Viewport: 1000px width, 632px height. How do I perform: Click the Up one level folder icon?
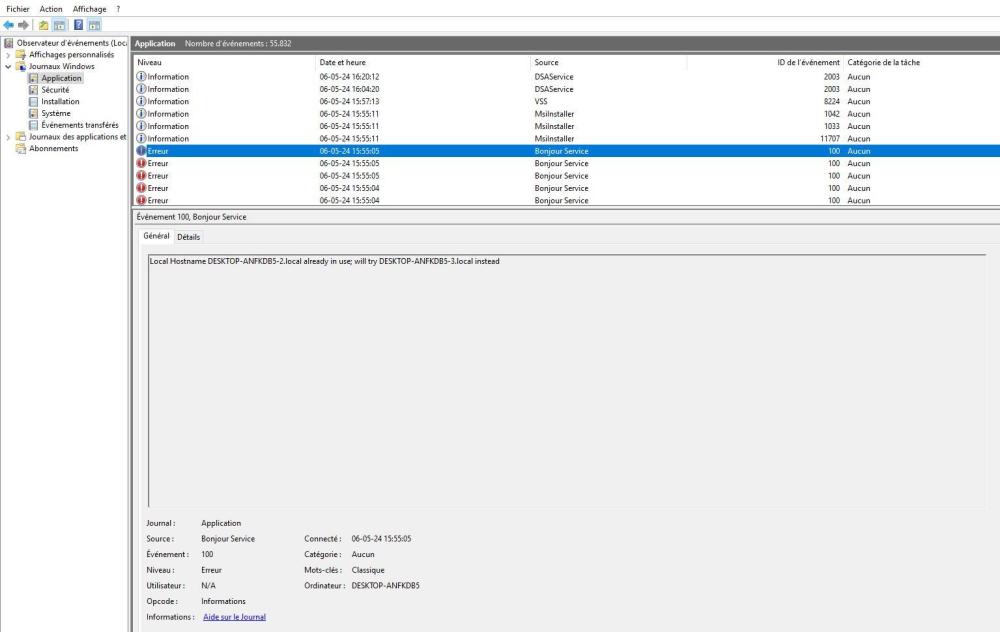point(45,24)
